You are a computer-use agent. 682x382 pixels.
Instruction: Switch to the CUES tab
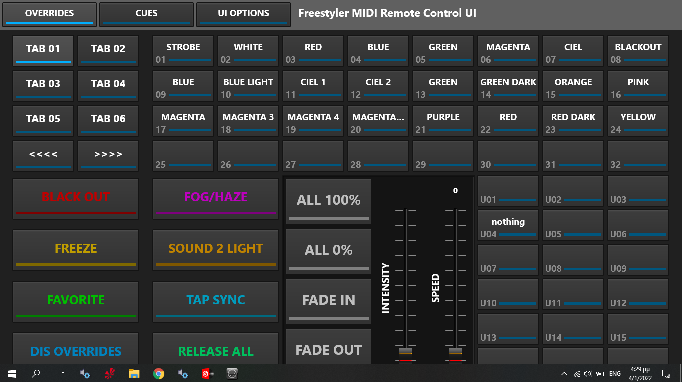146,14
